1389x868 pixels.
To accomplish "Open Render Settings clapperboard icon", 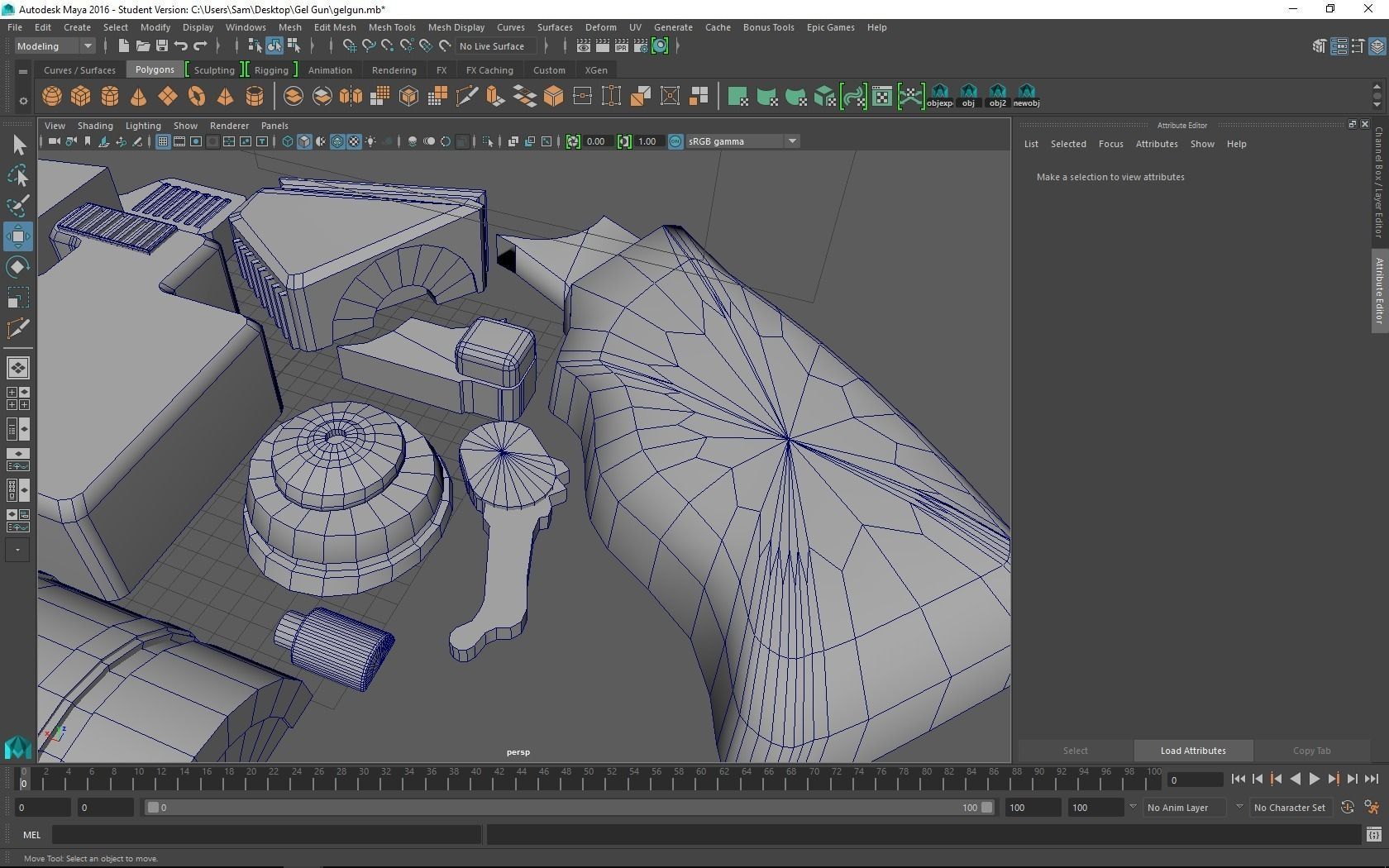I will click(x=641, y=46).
